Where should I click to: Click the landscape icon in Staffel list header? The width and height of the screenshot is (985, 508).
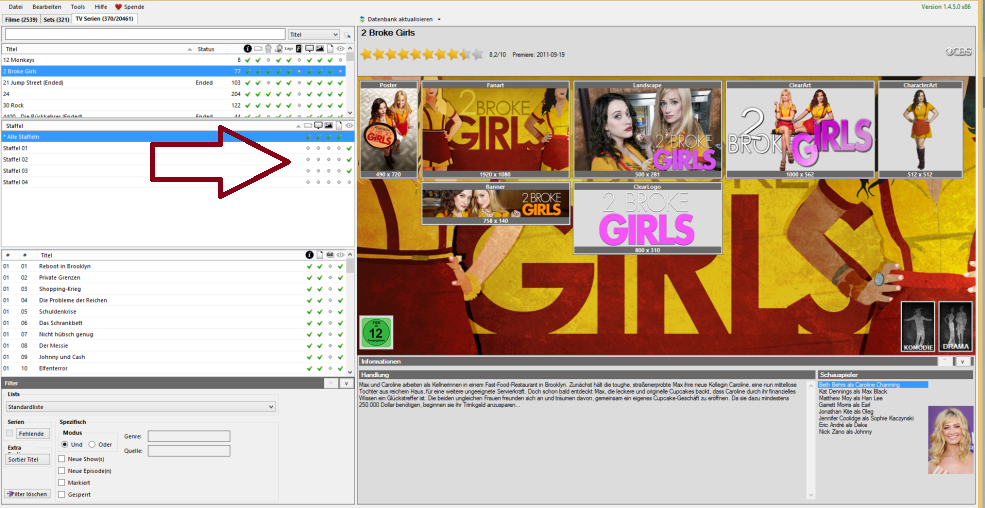point(329,126)
